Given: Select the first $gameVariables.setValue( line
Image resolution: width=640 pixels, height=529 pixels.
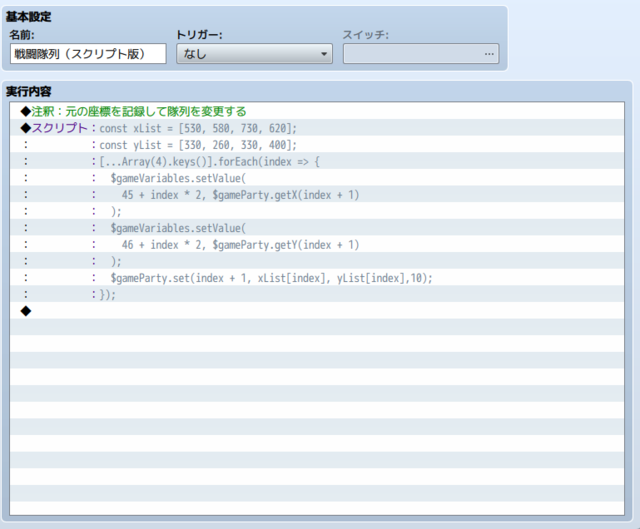Looking at the screenshot, I should [x=317, y=178].
